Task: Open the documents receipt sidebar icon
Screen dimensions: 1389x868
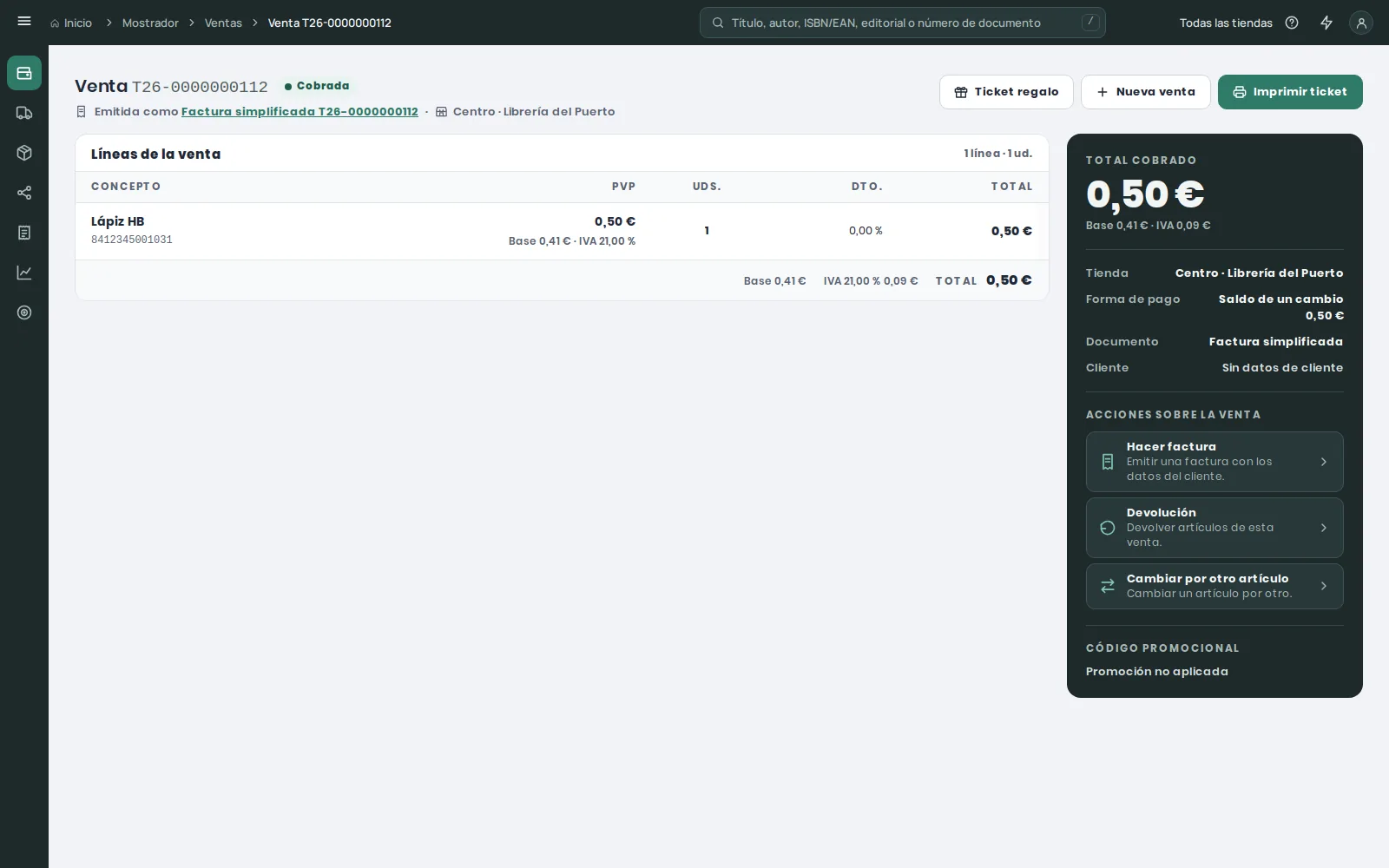Action: [24, 233]
